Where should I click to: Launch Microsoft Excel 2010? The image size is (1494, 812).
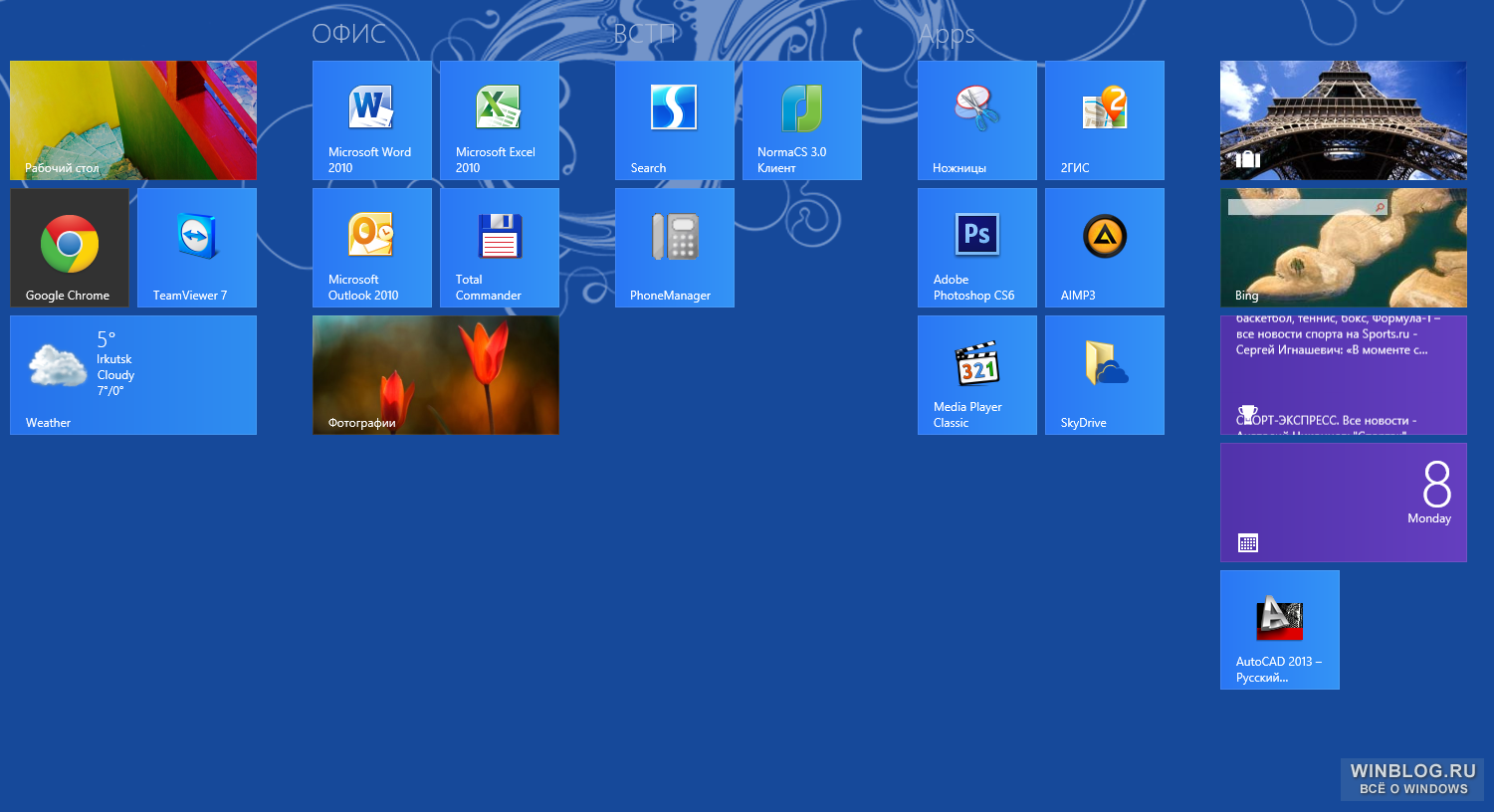point(500,120)
